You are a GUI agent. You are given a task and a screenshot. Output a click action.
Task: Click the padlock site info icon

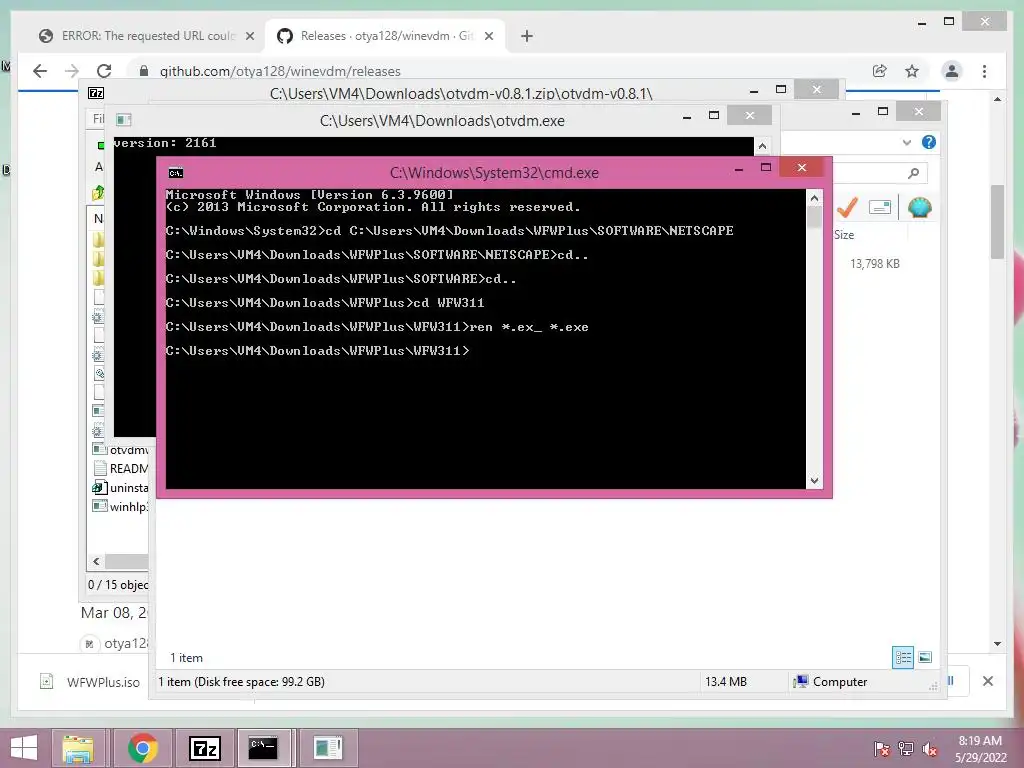tap(144, 71)
